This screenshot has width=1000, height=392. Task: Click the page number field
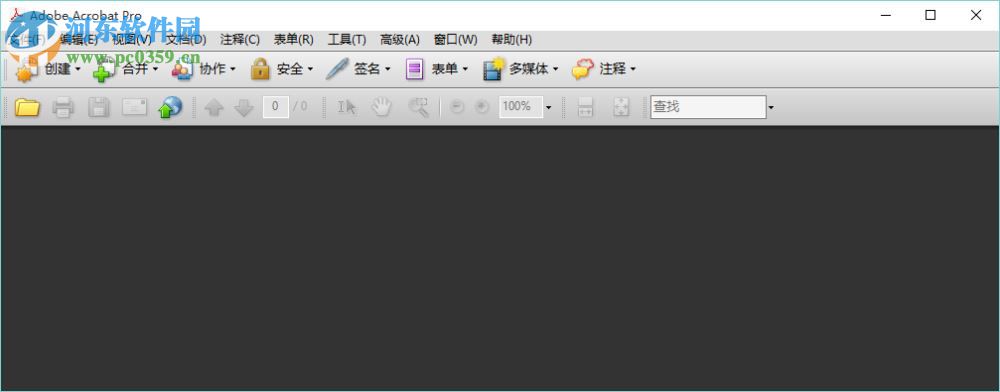pos(276,106)
